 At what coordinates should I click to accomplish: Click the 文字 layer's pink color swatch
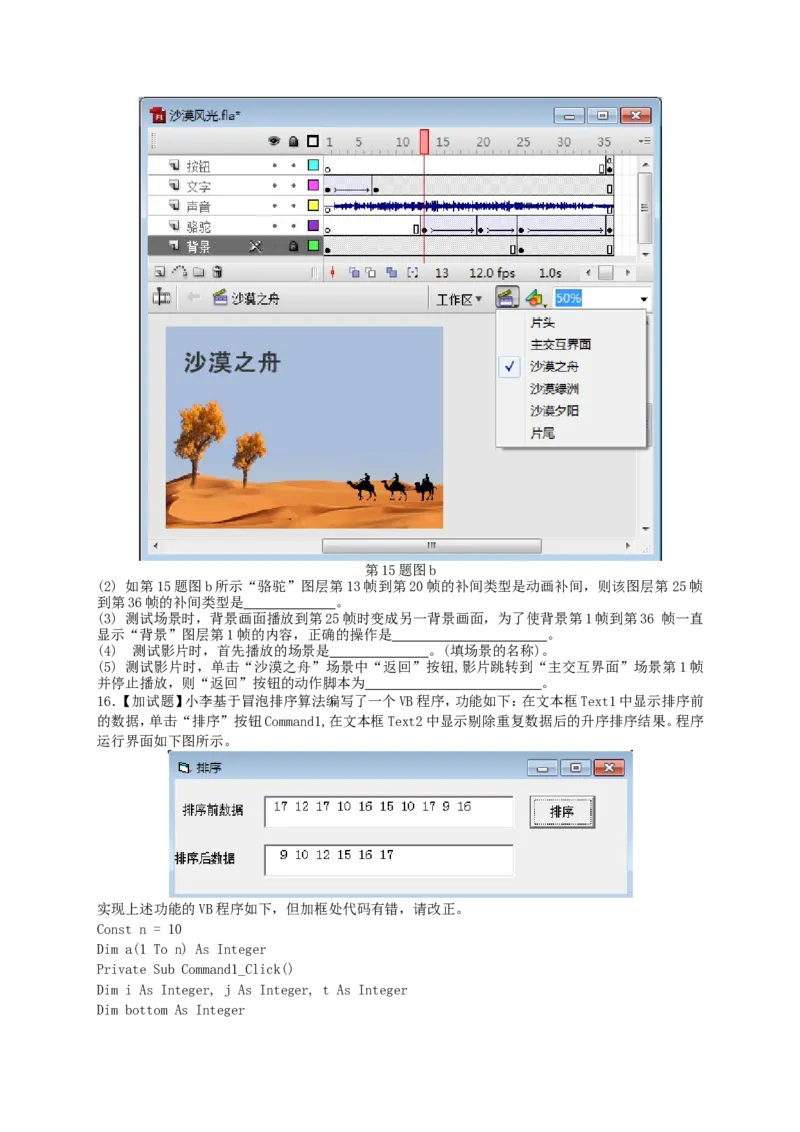pyautogui.click(x=311, y=186)
